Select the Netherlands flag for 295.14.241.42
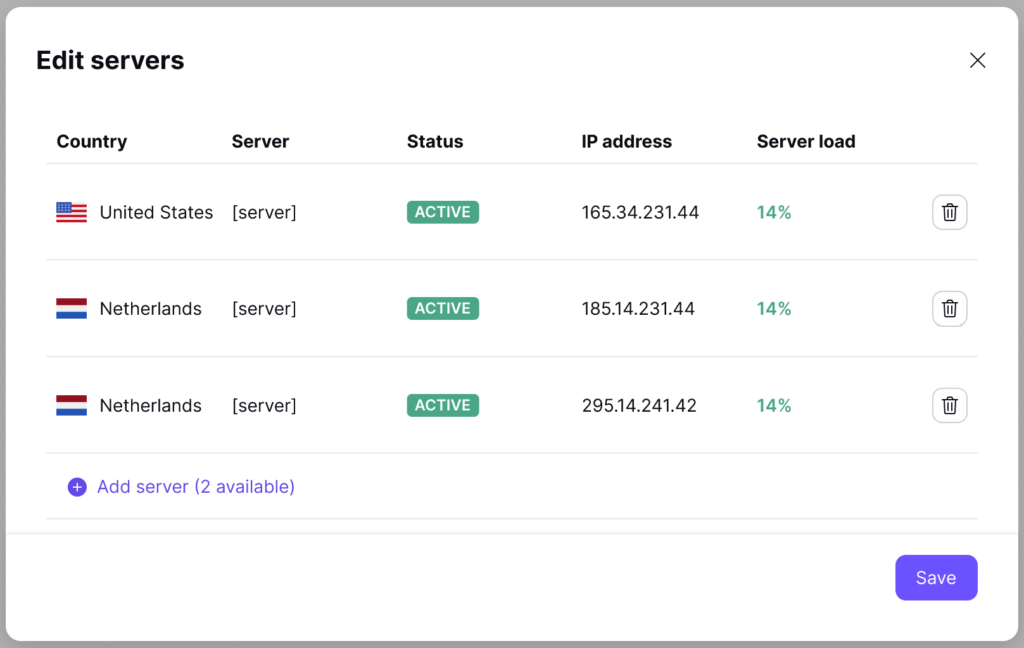The image size is (1024, 648). [71, 405]
